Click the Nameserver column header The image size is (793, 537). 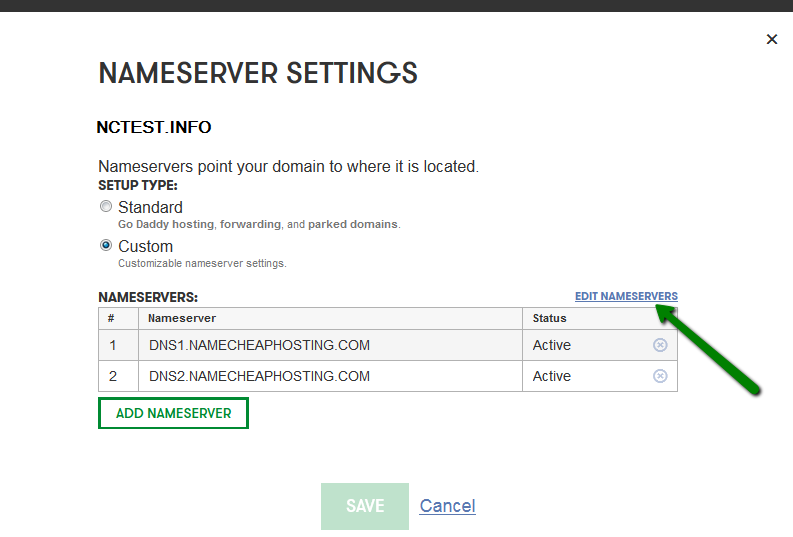[330, 319]
